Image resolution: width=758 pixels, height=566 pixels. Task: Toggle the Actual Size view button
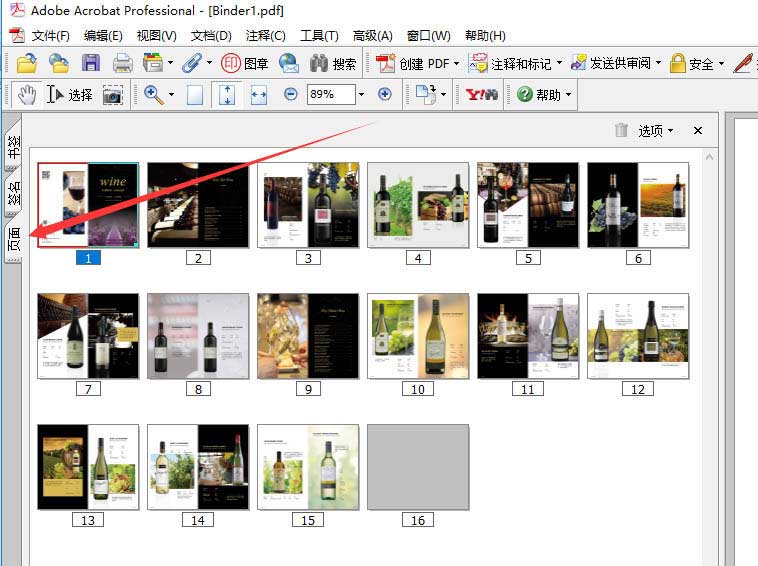coord(195,94)
